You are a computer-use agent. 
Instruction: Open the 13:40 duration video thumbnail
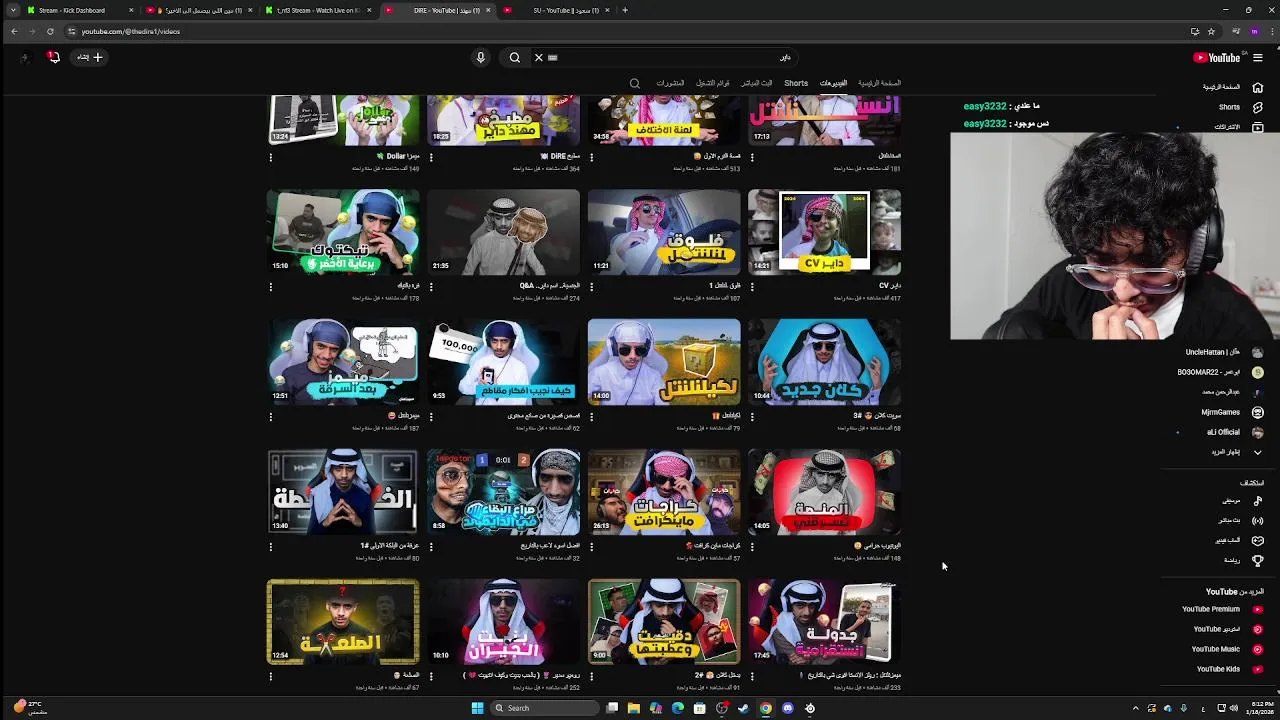343,492
